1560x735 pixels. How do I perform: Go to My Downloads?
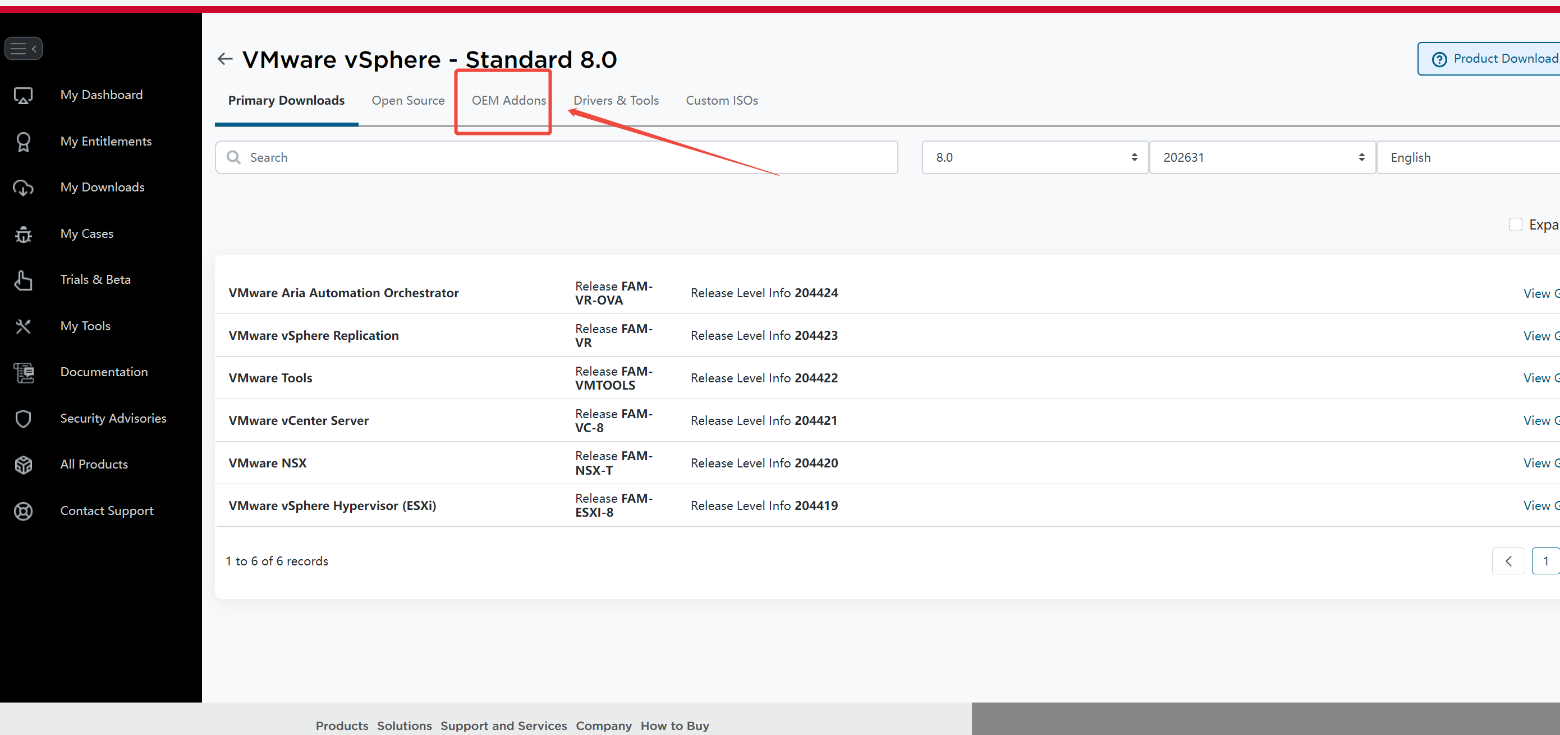(x=102, y=188)
